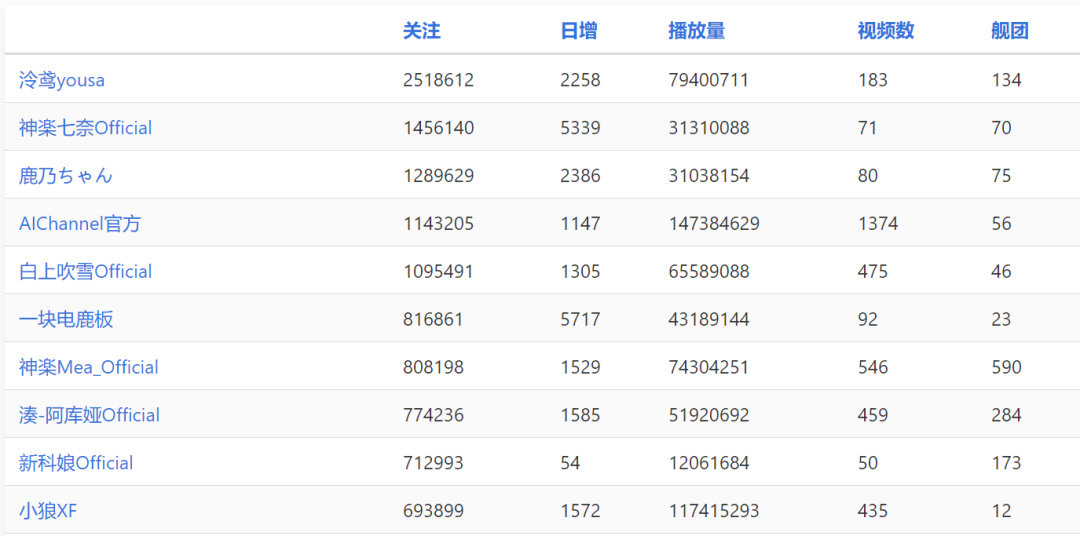This screenshot has height=536, width=1080.
Task: Select follower count 1143205
Action: [439, 224]
